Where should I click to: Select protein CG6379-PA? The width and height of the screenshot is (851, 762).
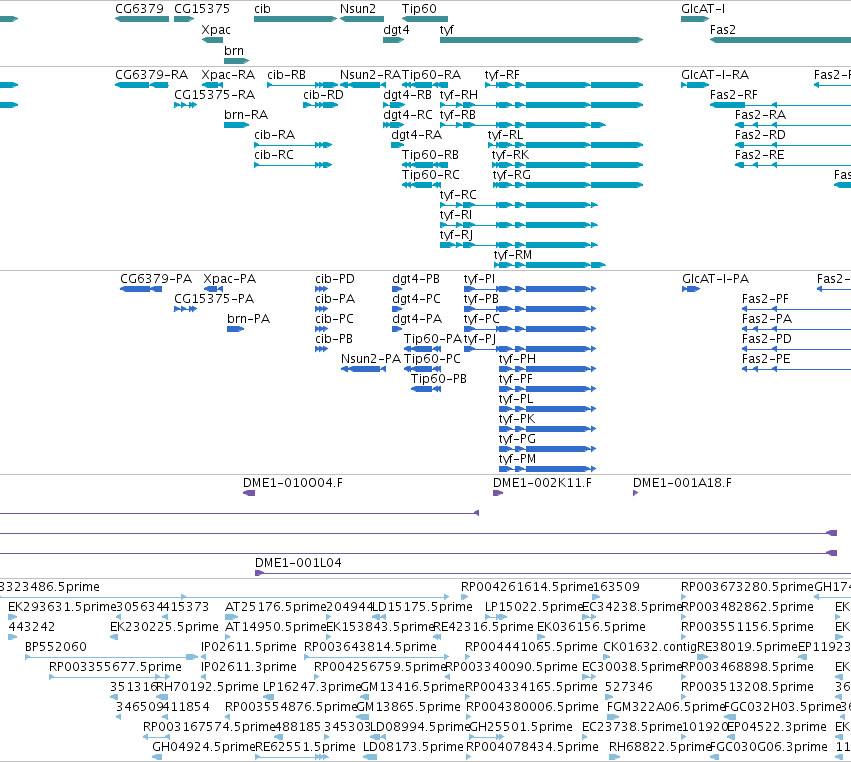pos(141,289)
